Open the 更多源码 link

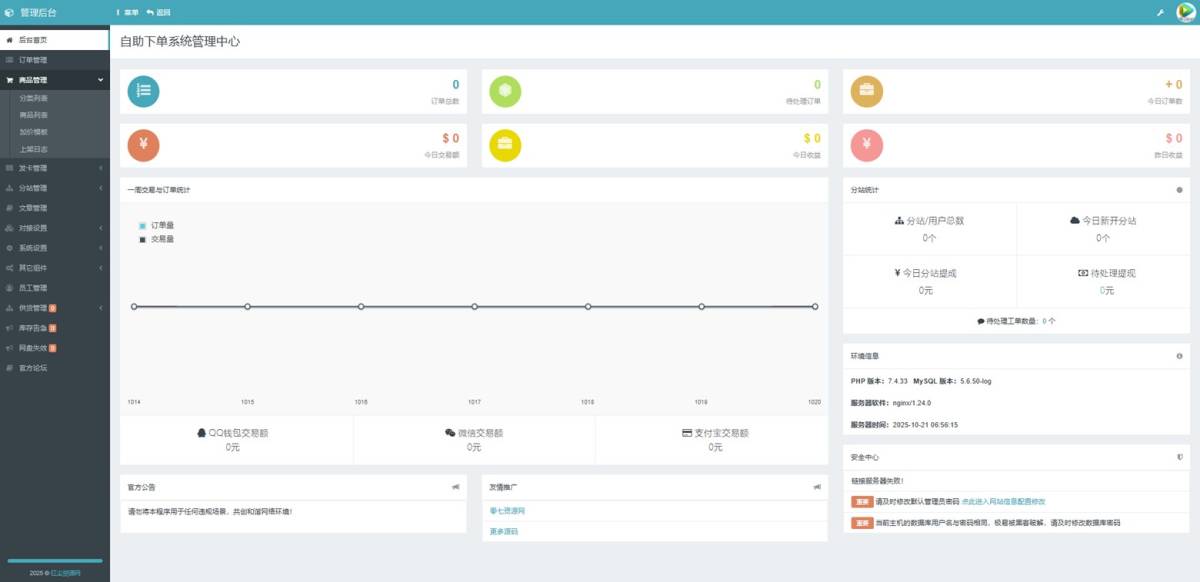pos(503,531)
